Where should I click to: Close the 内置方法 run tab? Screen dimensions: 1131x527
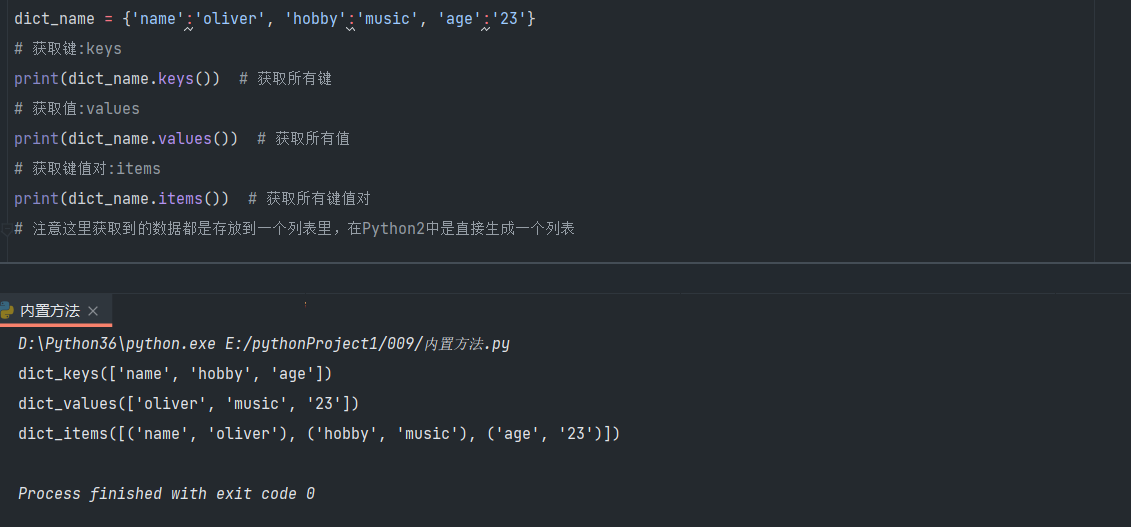click(93, 312)
